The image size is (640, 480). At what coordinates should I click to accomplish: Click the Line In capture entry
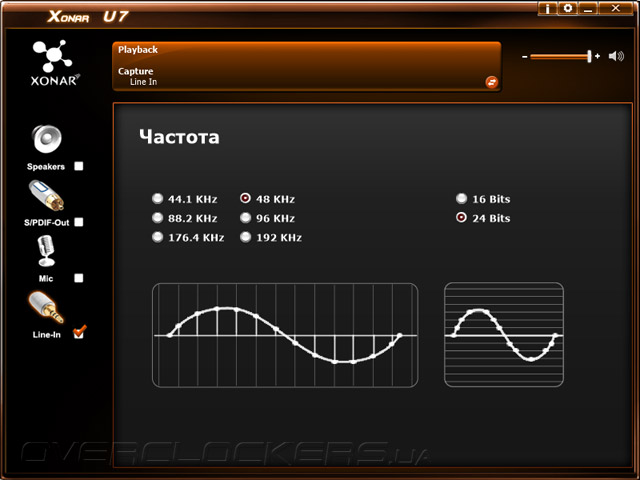143,82
